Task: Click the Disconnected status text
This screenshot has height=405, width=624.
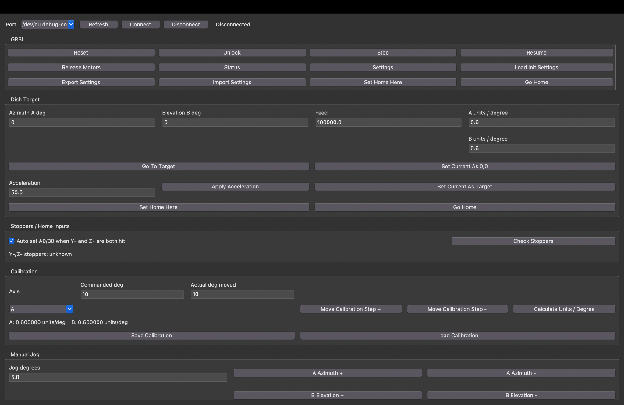Action: [233, 24]
